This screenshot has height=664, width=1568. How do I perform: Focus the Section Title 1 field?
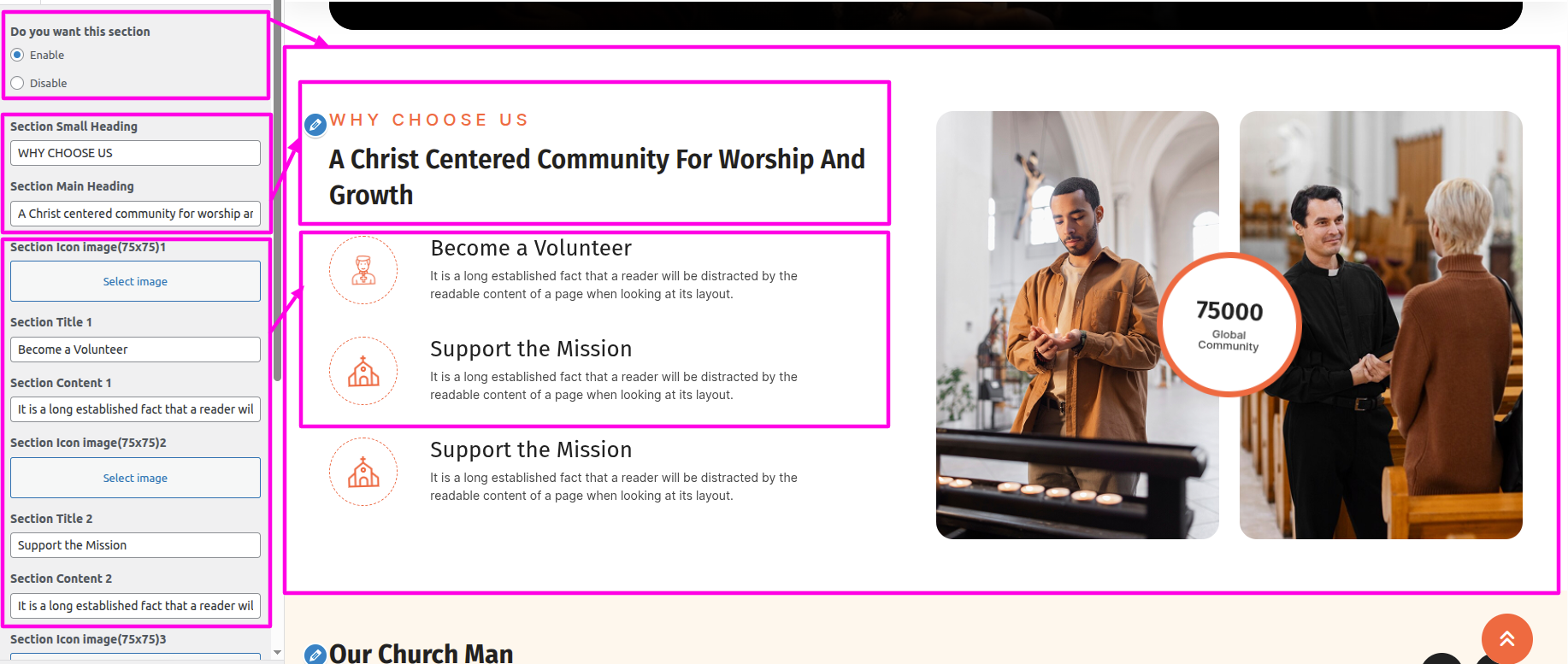click(135, 350)
